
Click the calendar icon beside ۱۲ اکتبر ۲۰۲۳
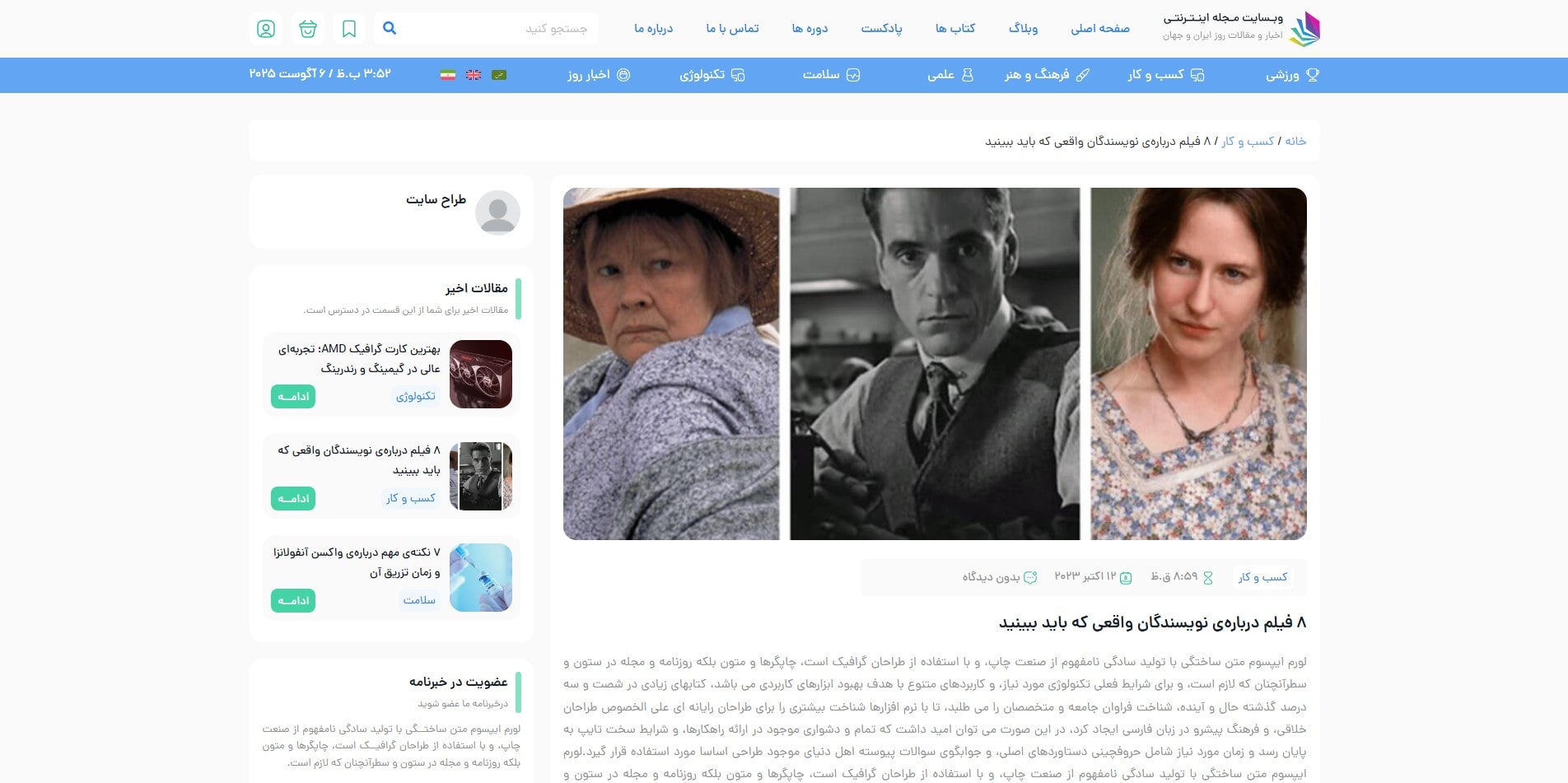pyautogui.click(x=1125, y=577)
